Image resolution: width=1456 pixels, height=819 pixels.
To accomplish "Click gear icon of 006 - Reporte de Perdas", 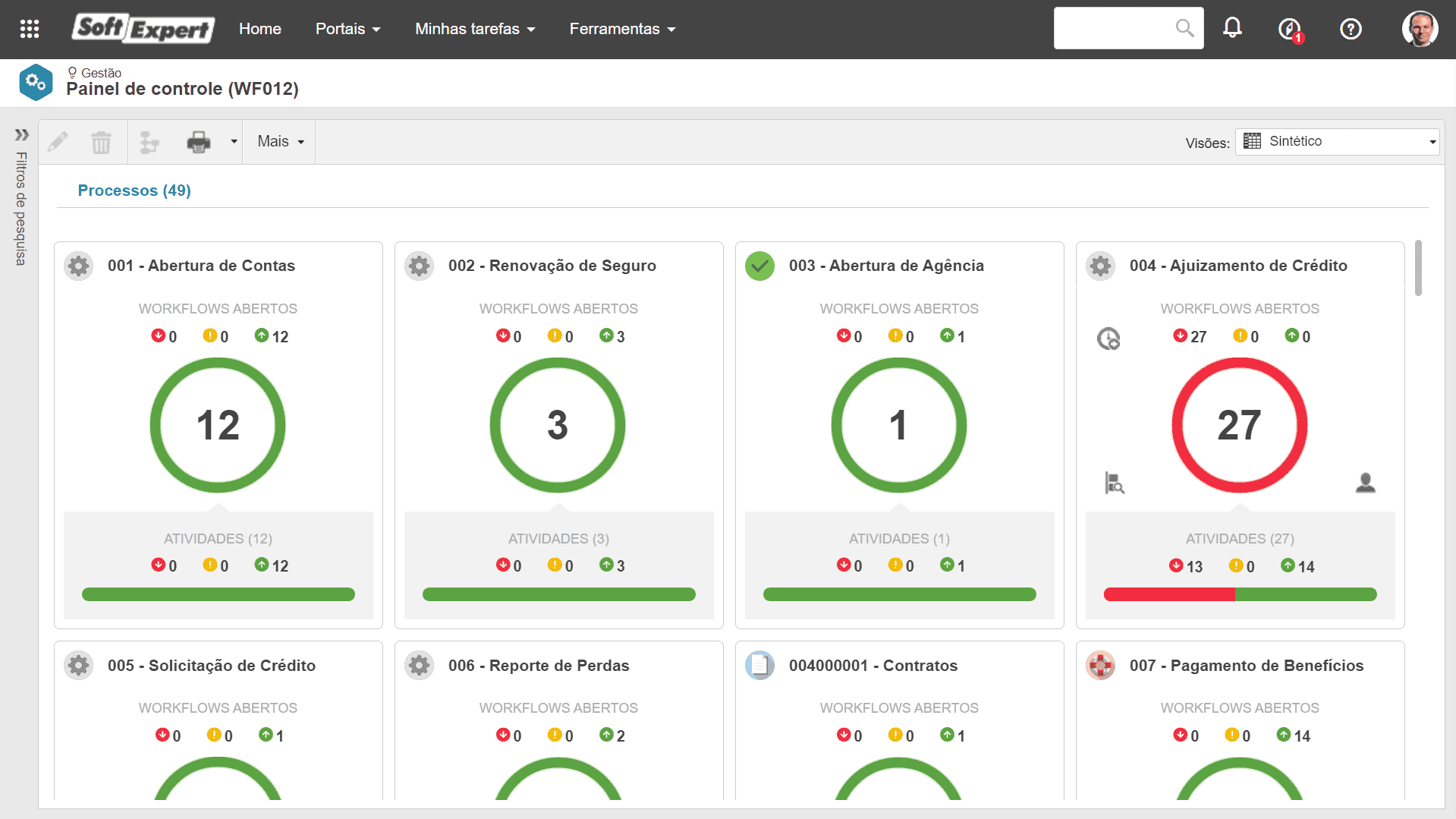I will click(x=420, y=666).
